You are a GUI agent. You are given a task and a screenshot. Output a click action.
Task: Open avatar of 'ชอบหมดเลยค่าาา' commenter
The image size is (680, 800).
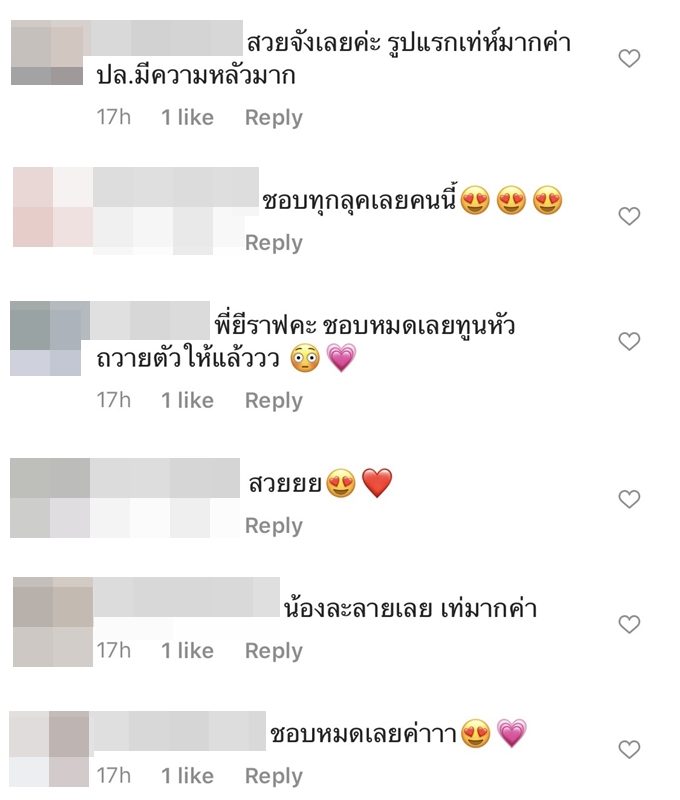tap(49, 749)
